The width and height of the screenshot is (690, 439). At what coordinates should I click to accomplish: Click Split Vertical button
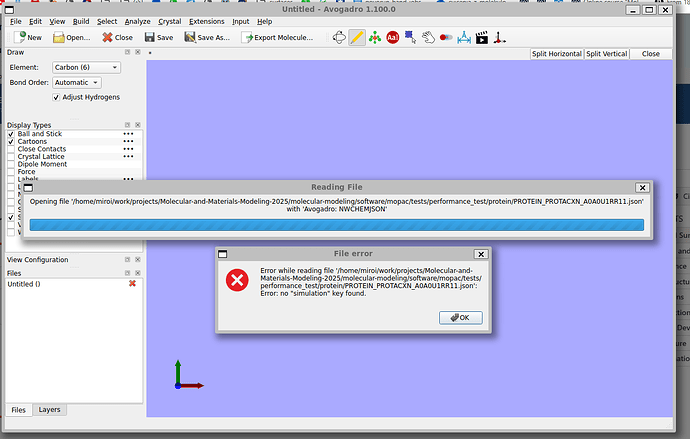click(606, 54)
